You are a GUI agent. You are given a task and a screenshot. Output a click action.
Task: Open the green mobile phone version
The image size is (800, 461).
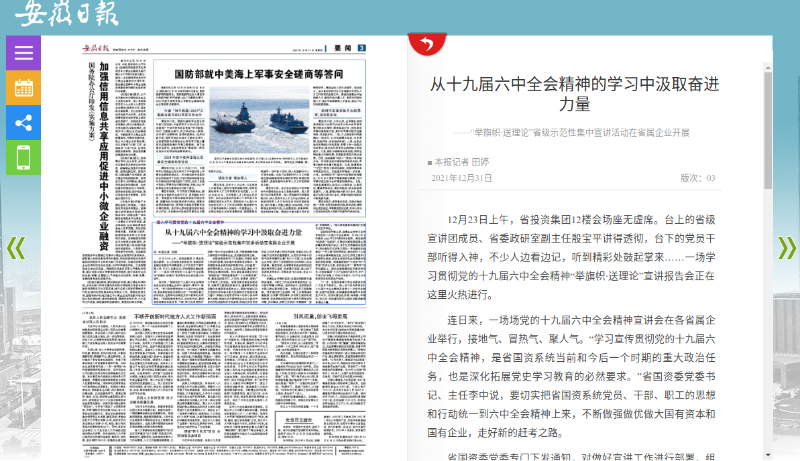(x=23, y=158)
